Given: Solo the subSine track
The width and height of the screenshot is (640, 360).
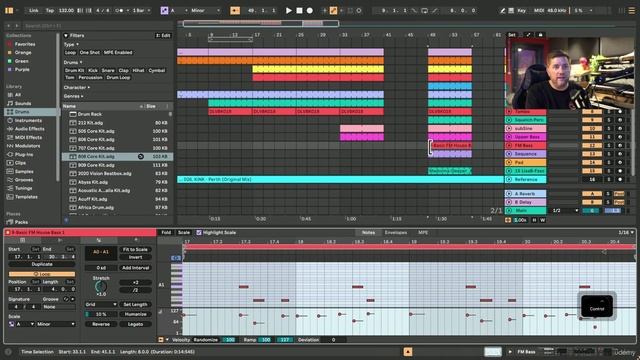Looking at the screenshot, I should tap(609, 128).
